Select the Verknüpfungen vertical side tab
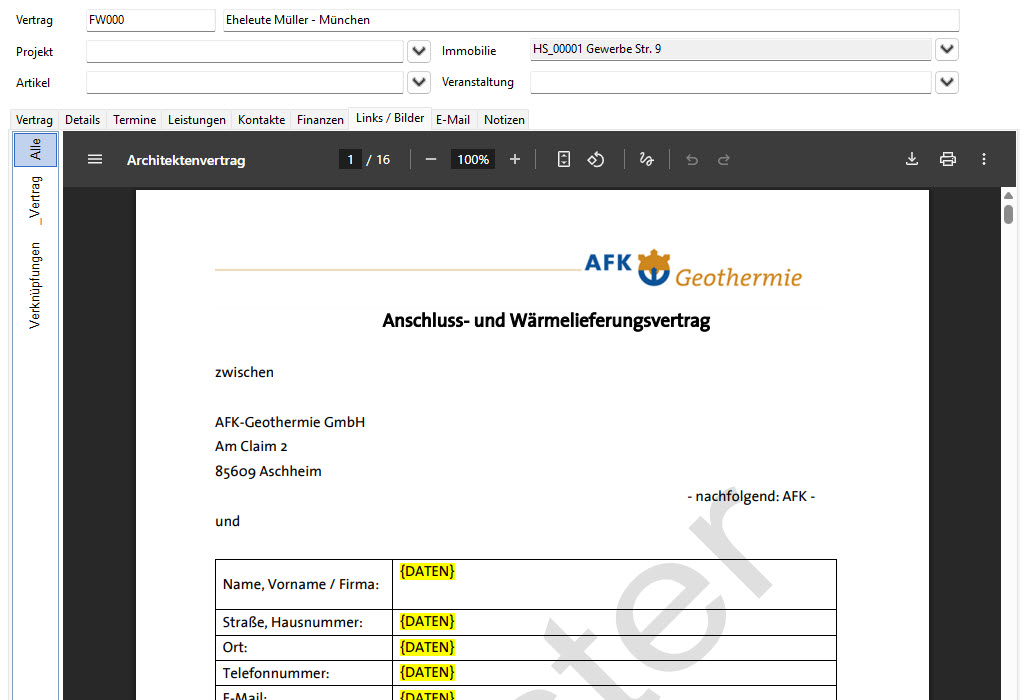The image size is (1023, 700). click(36, 285)
